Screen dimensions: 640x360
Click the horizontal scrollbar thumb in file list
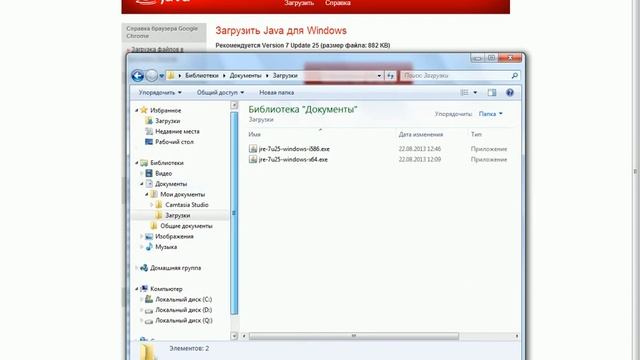353,336
